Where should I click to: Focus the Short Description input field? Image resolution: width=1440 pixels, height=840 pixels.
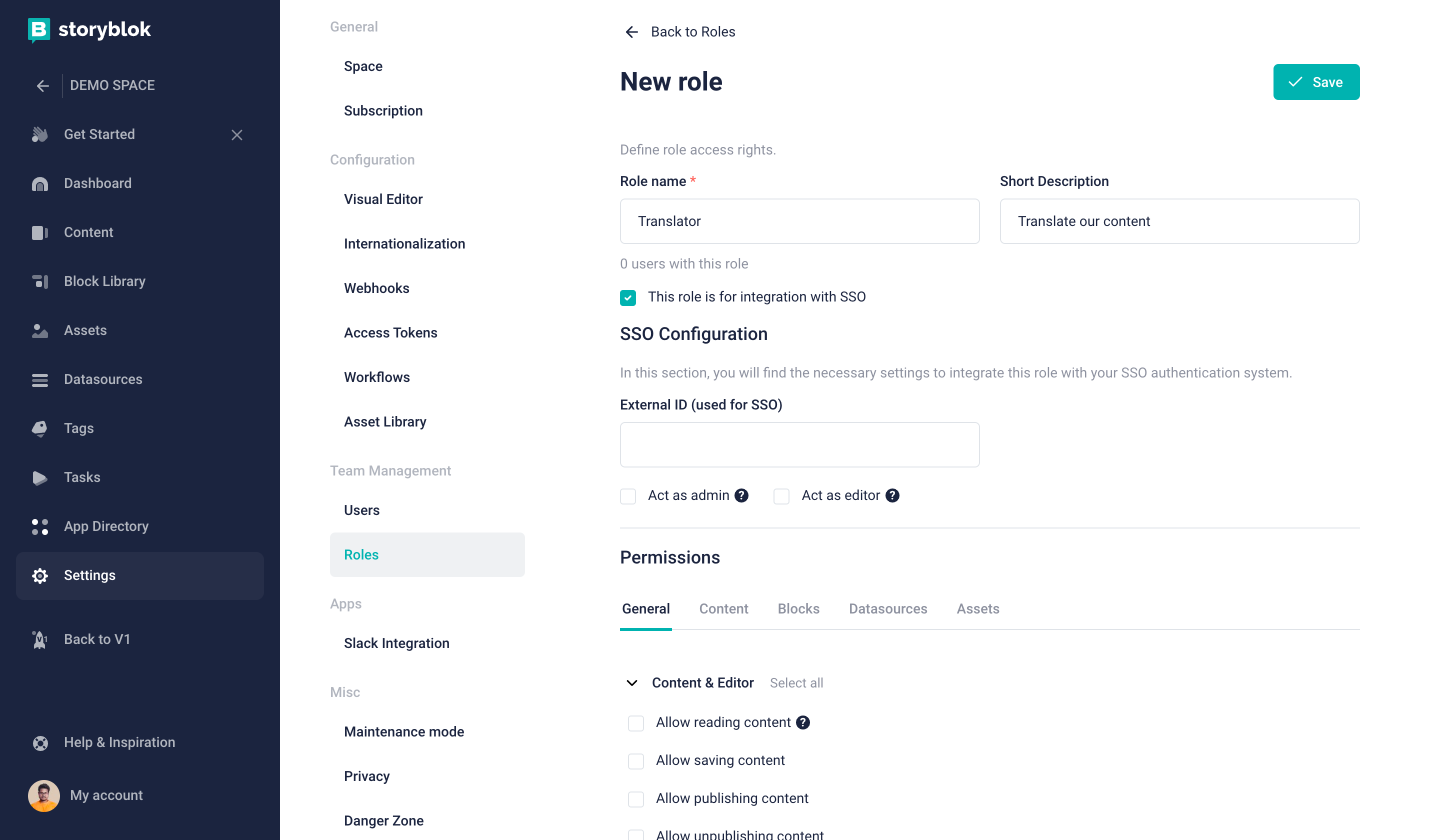tap(1179, 221)
